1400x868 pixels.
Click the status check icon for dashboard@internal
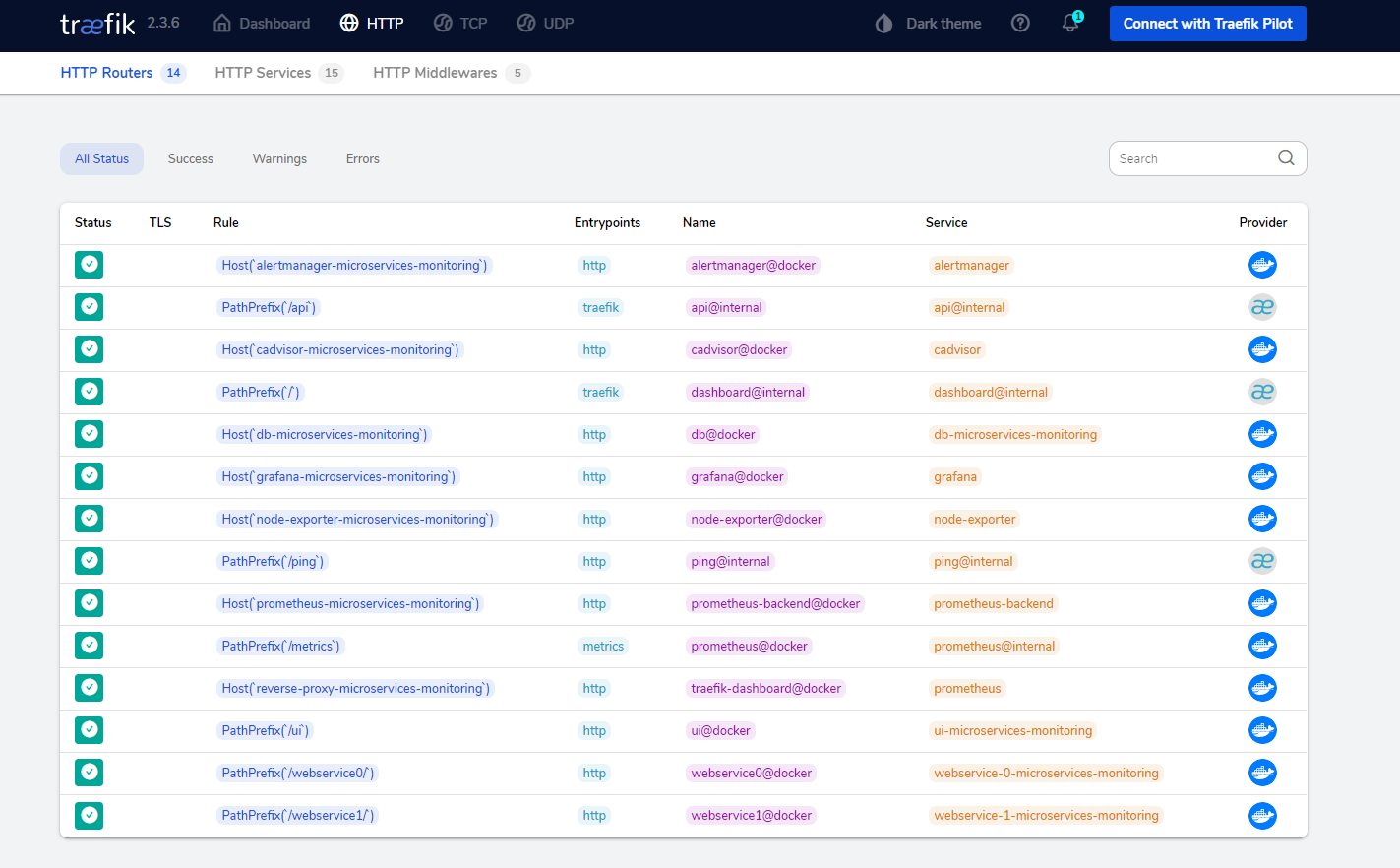click(90, 392)
